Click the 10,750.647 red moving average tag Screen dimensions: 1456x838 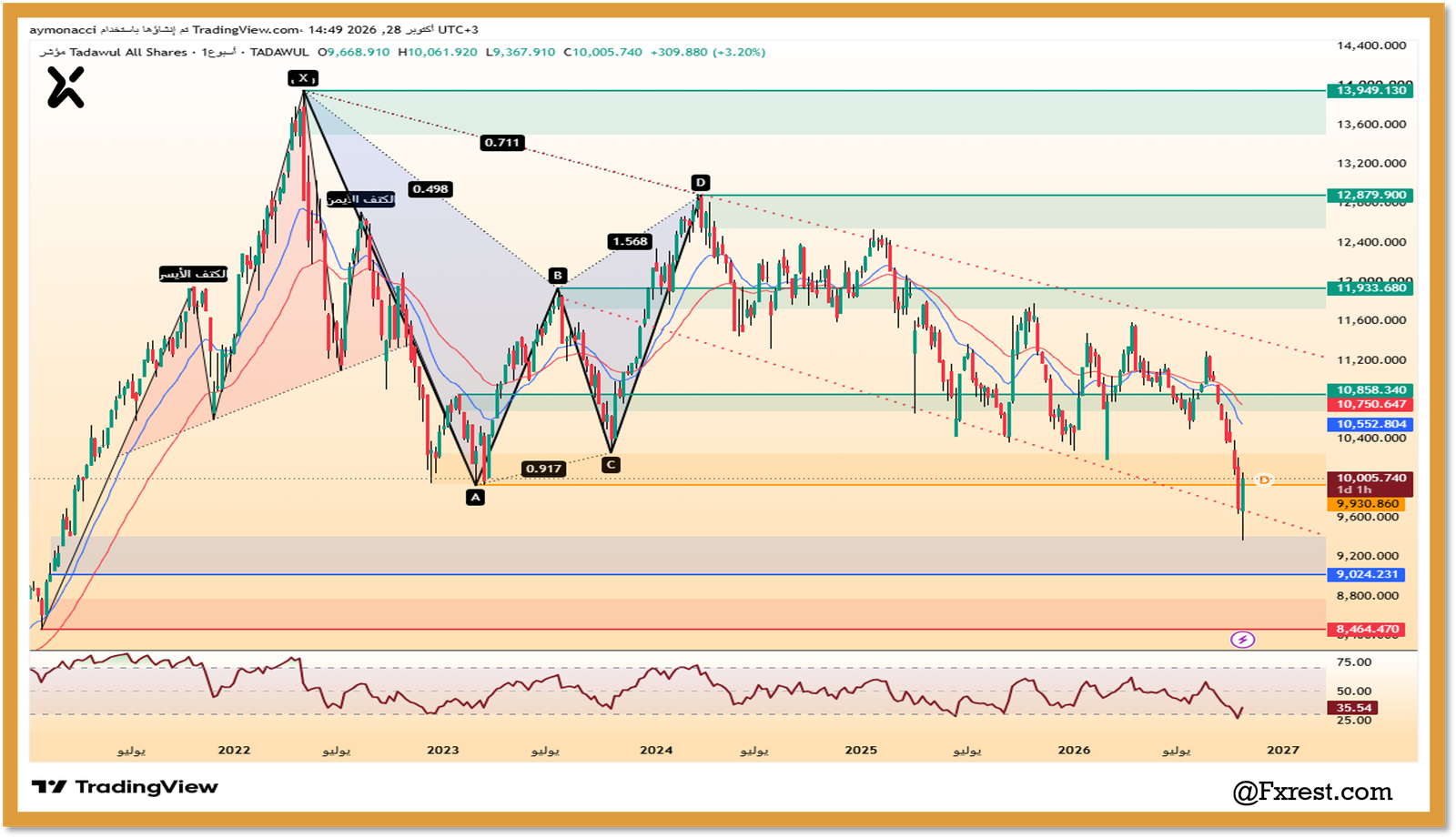1371,404
